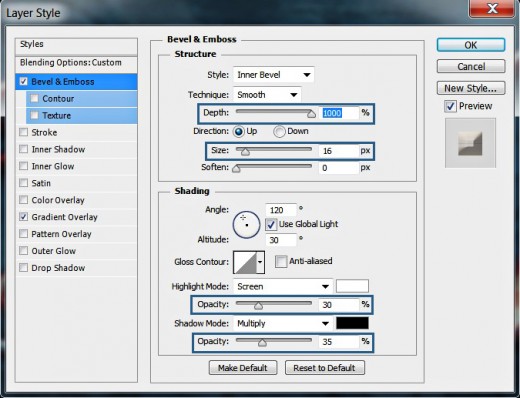Click the Angle field showing 120

(281, 210)
